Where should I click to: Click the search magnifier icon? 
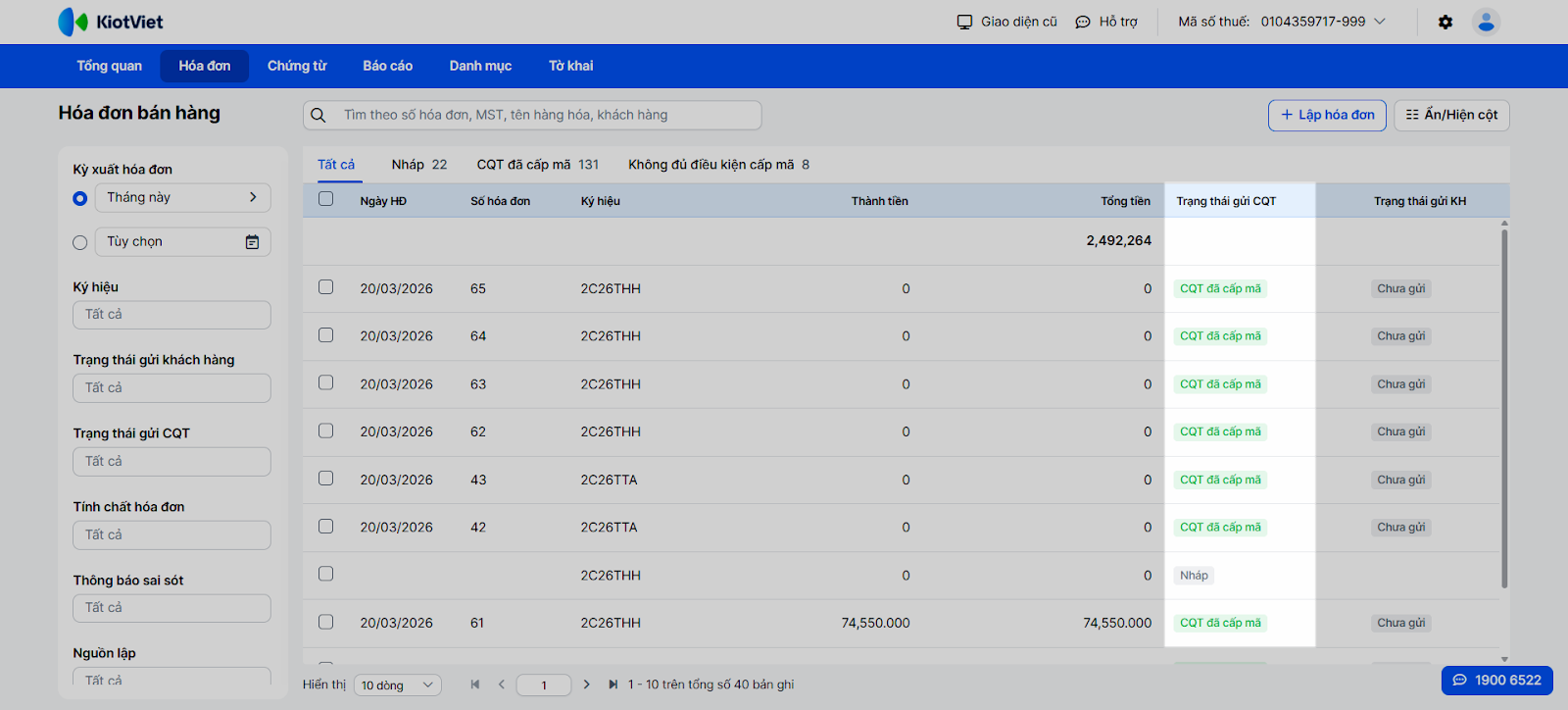coord(318,116)
